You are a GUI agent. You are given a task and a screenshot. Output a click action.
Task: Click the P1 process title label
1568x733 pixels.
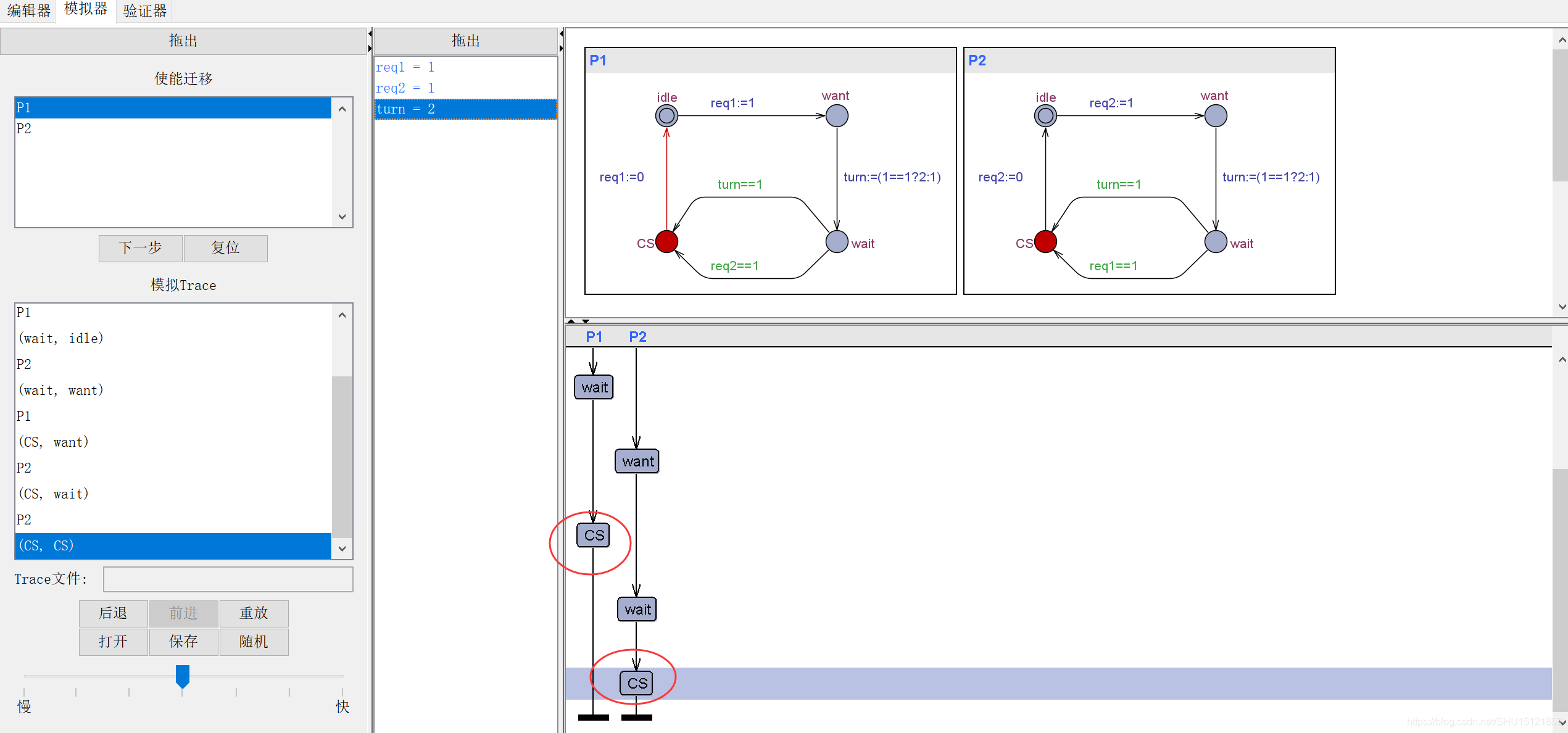coord(598,60)
